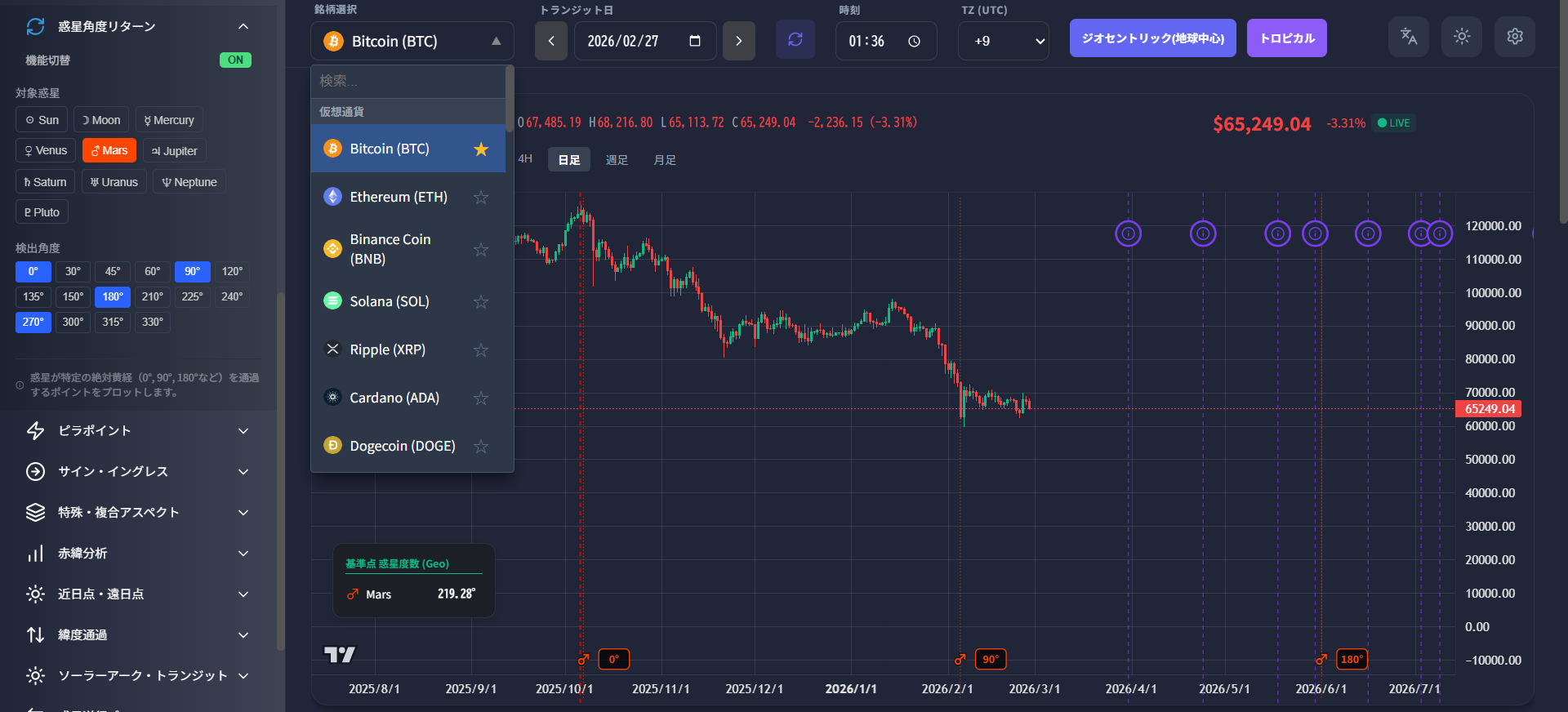This screenshot has height=712, width=1568.
Task: Expand 近日点・遠日点 section
Action: point(243,594)
